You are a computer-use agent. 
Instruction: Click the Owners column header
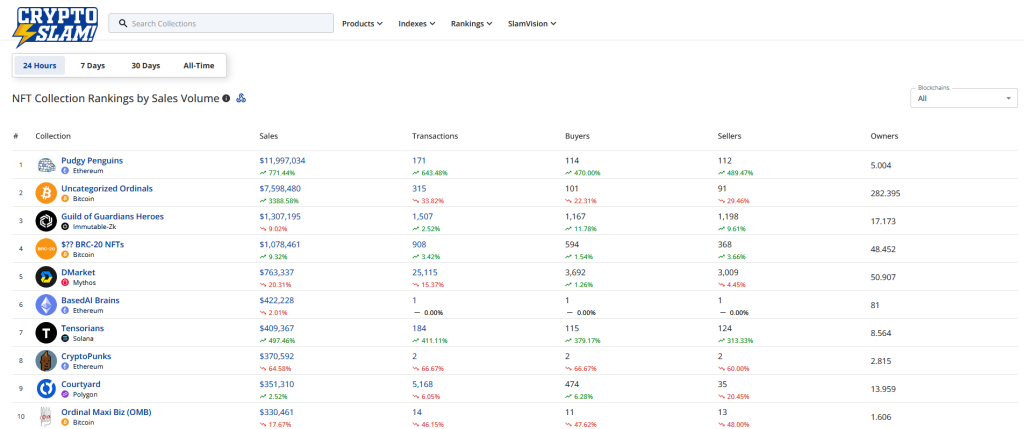(x=884, y=136)
